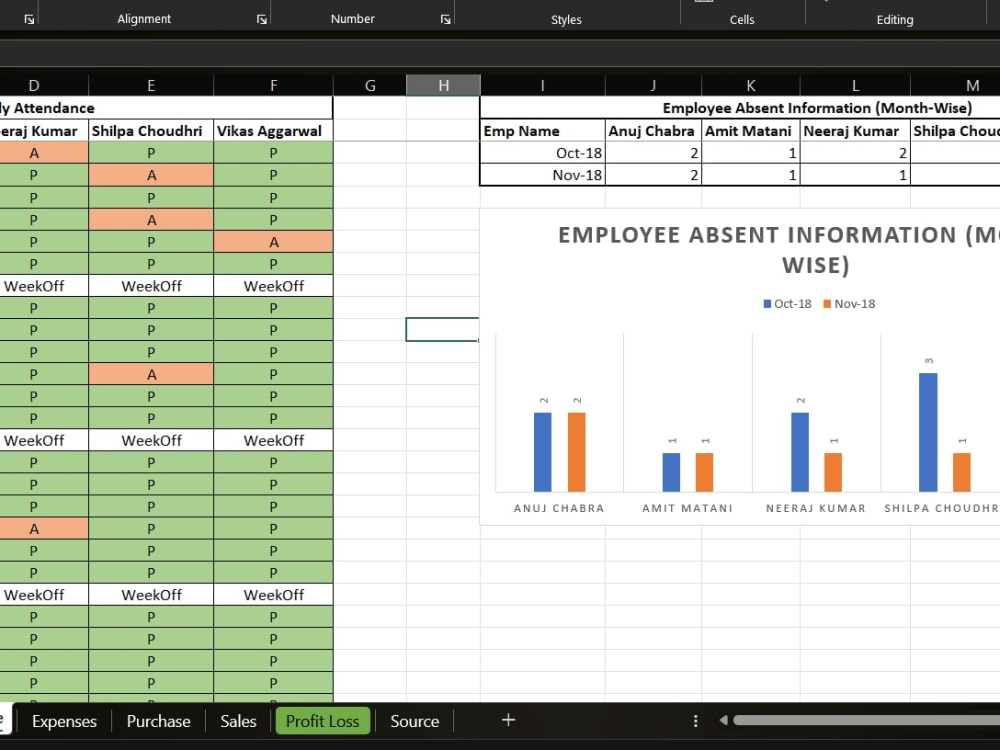Click the selected empty cell in column H
1000x750 pixels.
click(x=443, y=330)
